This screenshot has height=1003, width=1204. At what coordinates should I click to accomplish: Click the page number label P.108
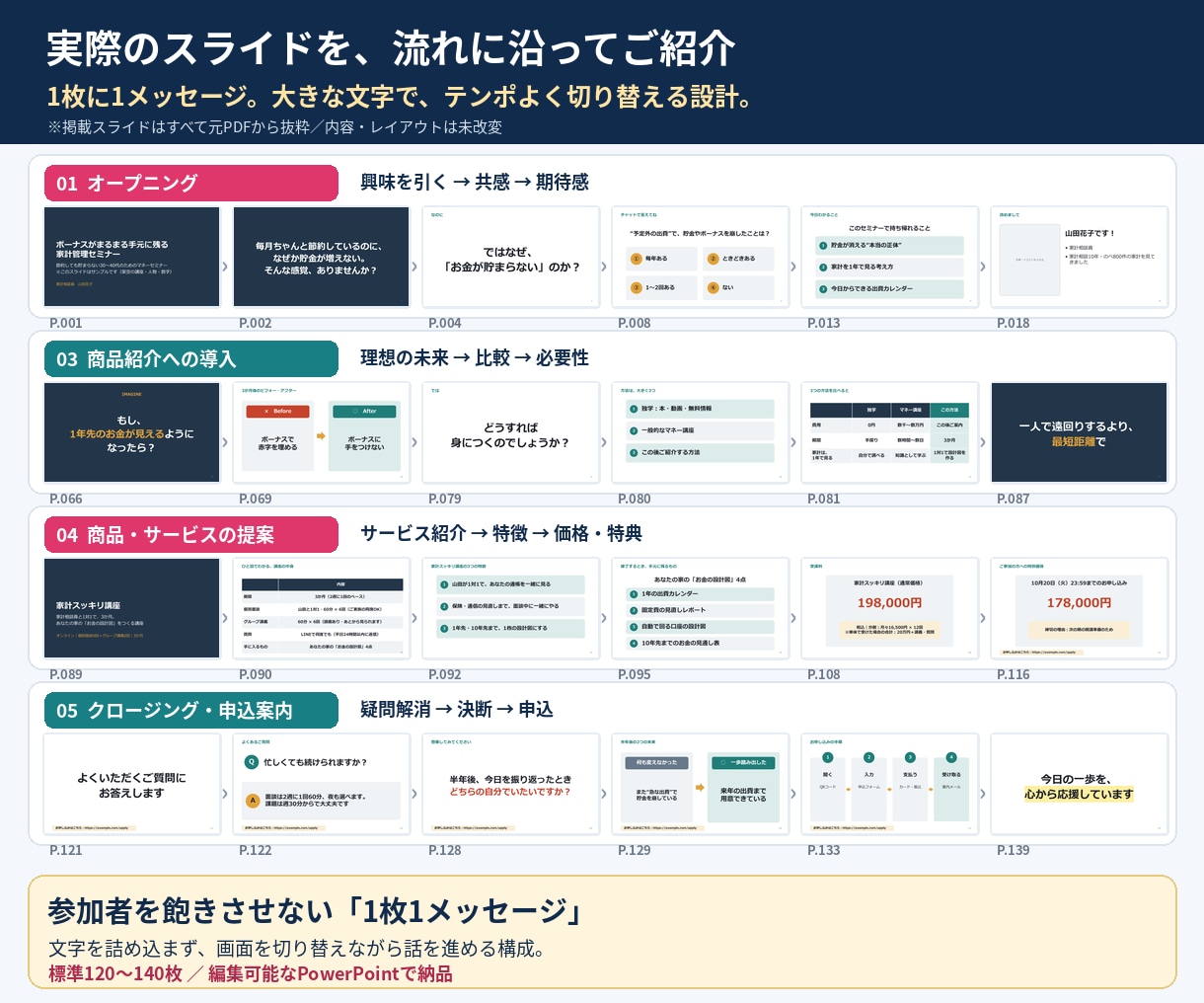coord(824,674)
